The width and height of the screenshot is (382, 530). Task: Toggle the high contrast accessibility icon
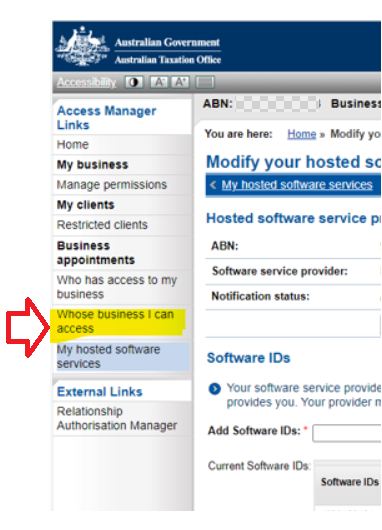tap(134, 82)
